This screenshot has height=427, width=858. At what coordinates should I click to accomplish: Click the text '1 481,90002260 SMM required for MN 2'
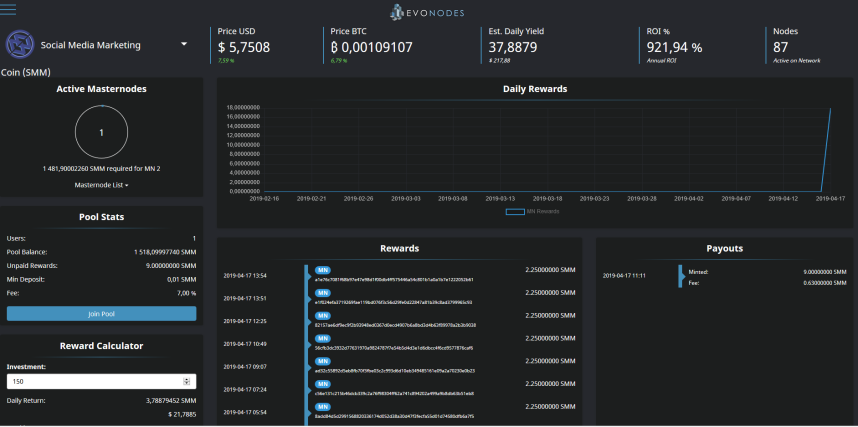[101, 169]
